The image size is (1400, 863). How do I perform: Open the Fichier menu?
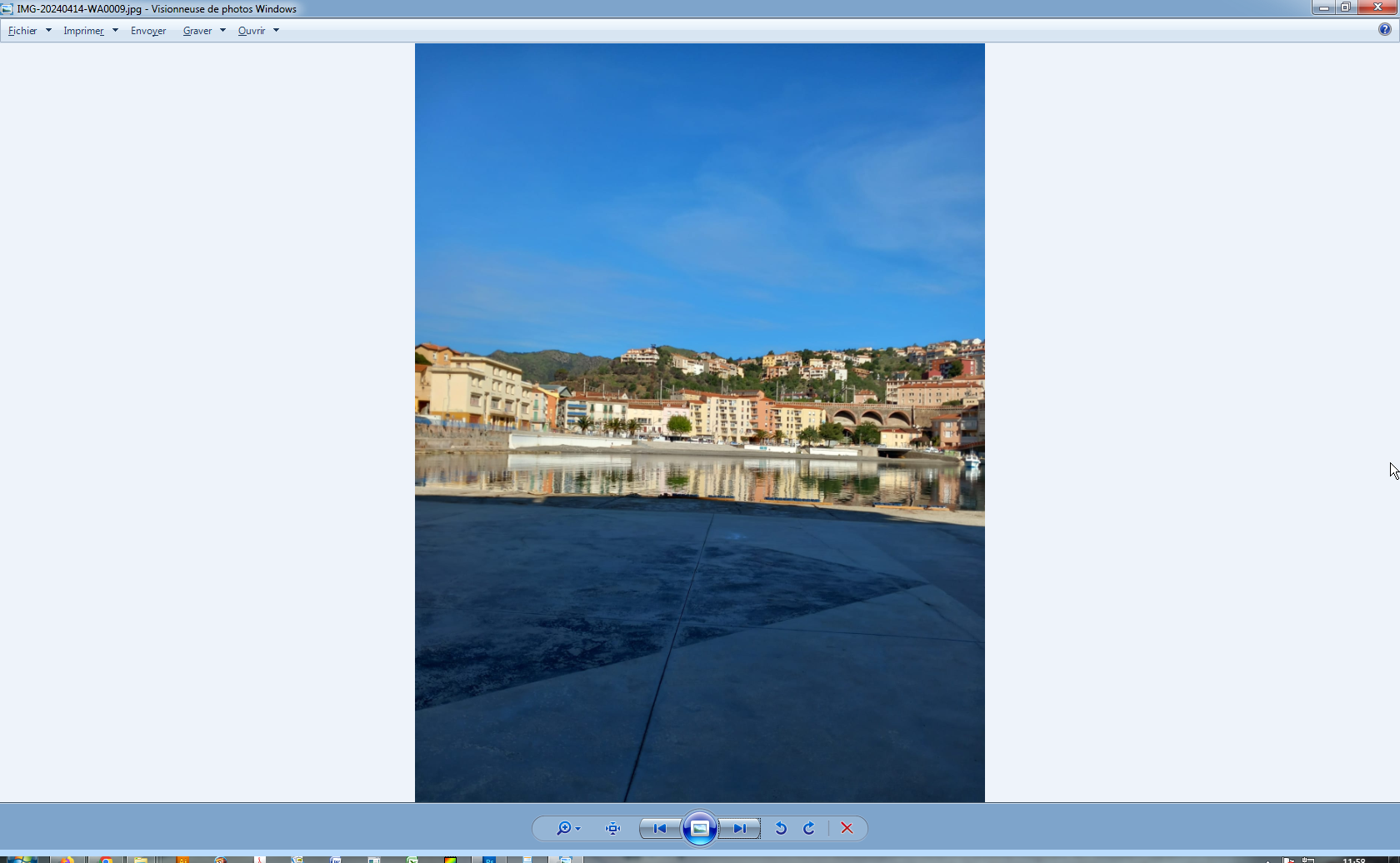pos(22,31)
